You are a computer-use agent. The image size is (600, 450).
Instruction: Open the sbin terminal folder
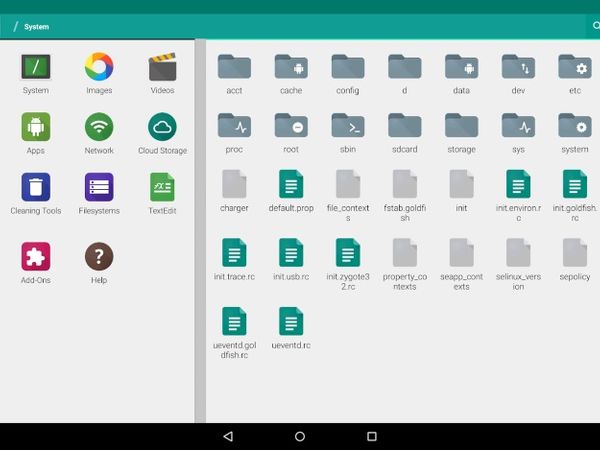coord(348,126)
